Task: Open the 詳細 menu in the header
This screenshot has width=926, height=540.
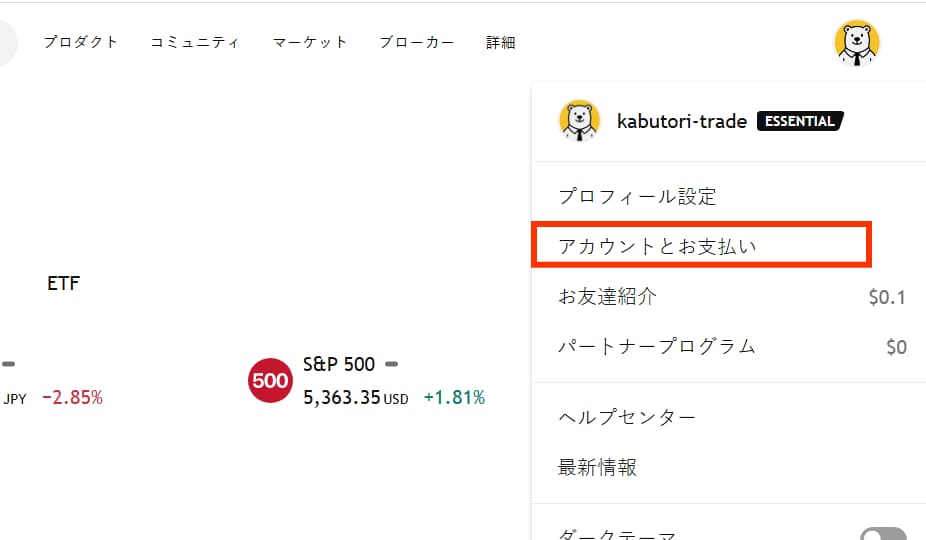Action: click(x=501, y=42)
